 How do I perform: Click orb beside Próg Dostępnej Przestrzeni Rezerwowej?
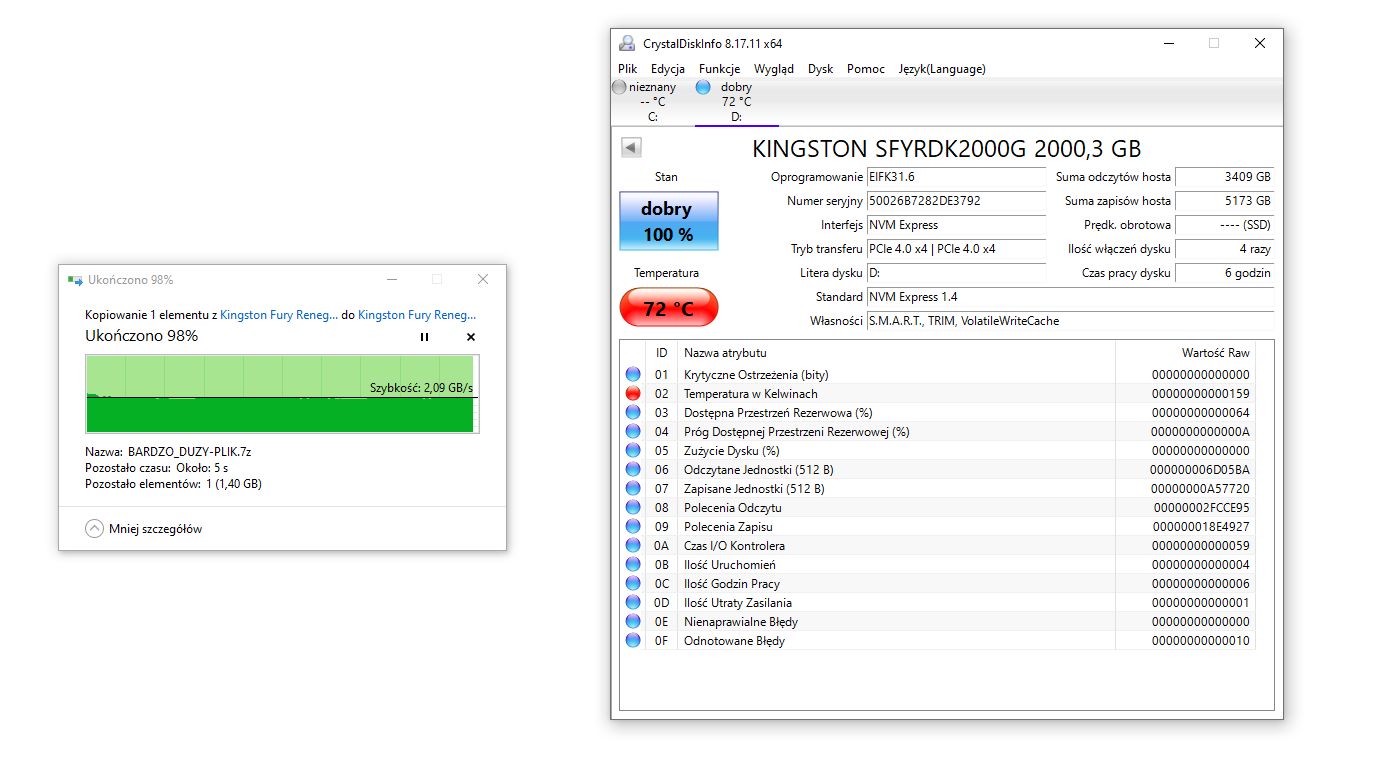(633, 432)
